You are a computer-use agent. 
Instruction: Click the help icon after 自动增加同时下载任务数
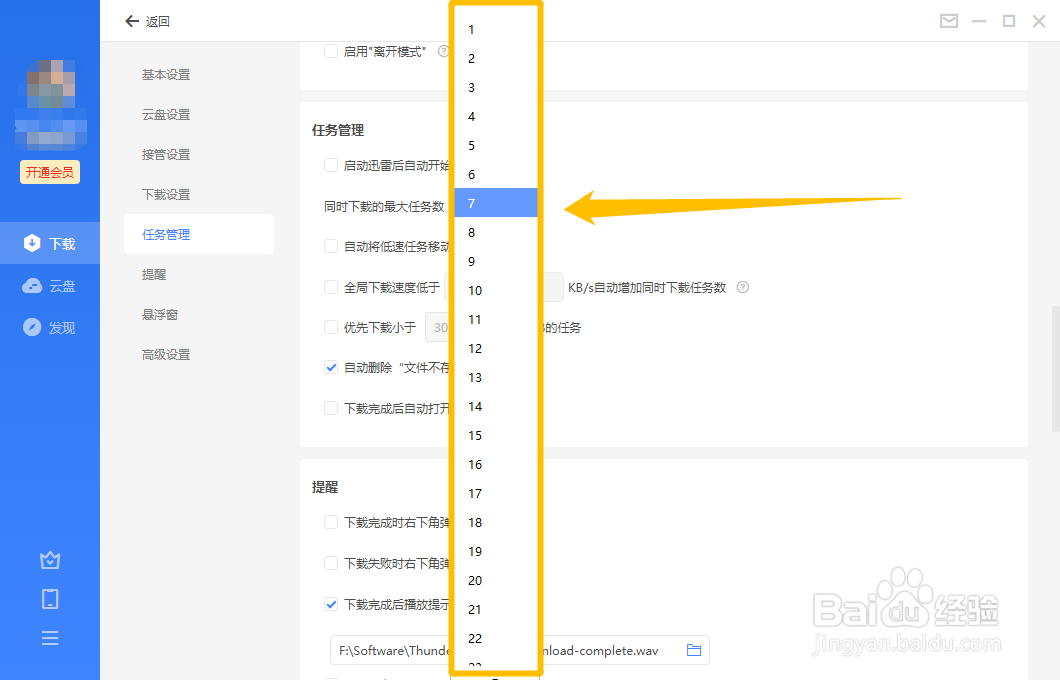742,287
